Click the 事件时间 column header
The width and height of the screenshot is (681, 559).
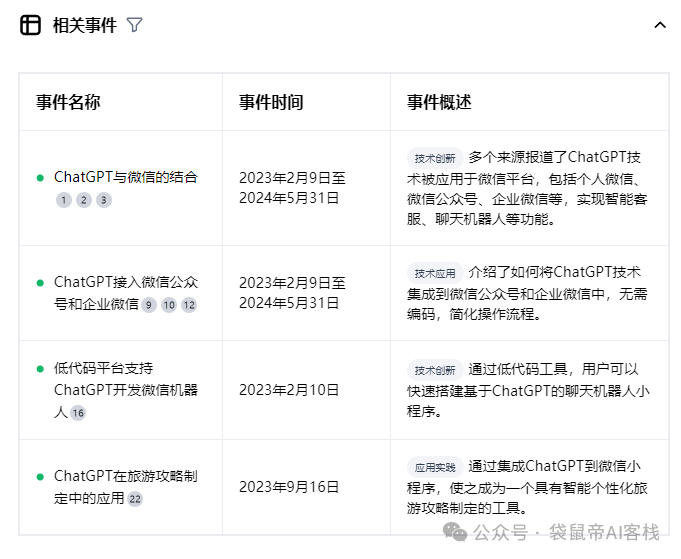point(271,103)
